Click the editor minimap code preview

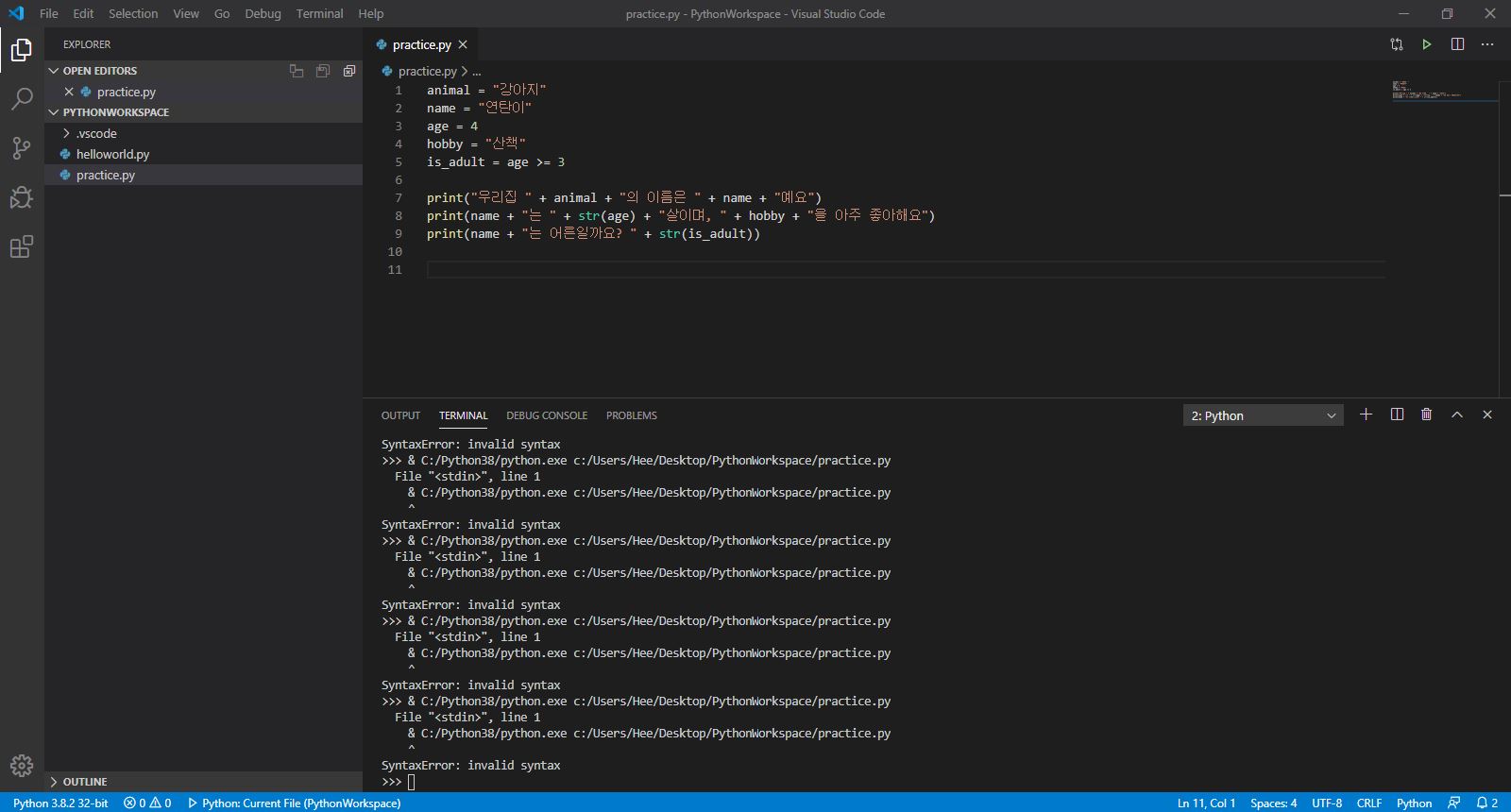[x=1444, y=91]
